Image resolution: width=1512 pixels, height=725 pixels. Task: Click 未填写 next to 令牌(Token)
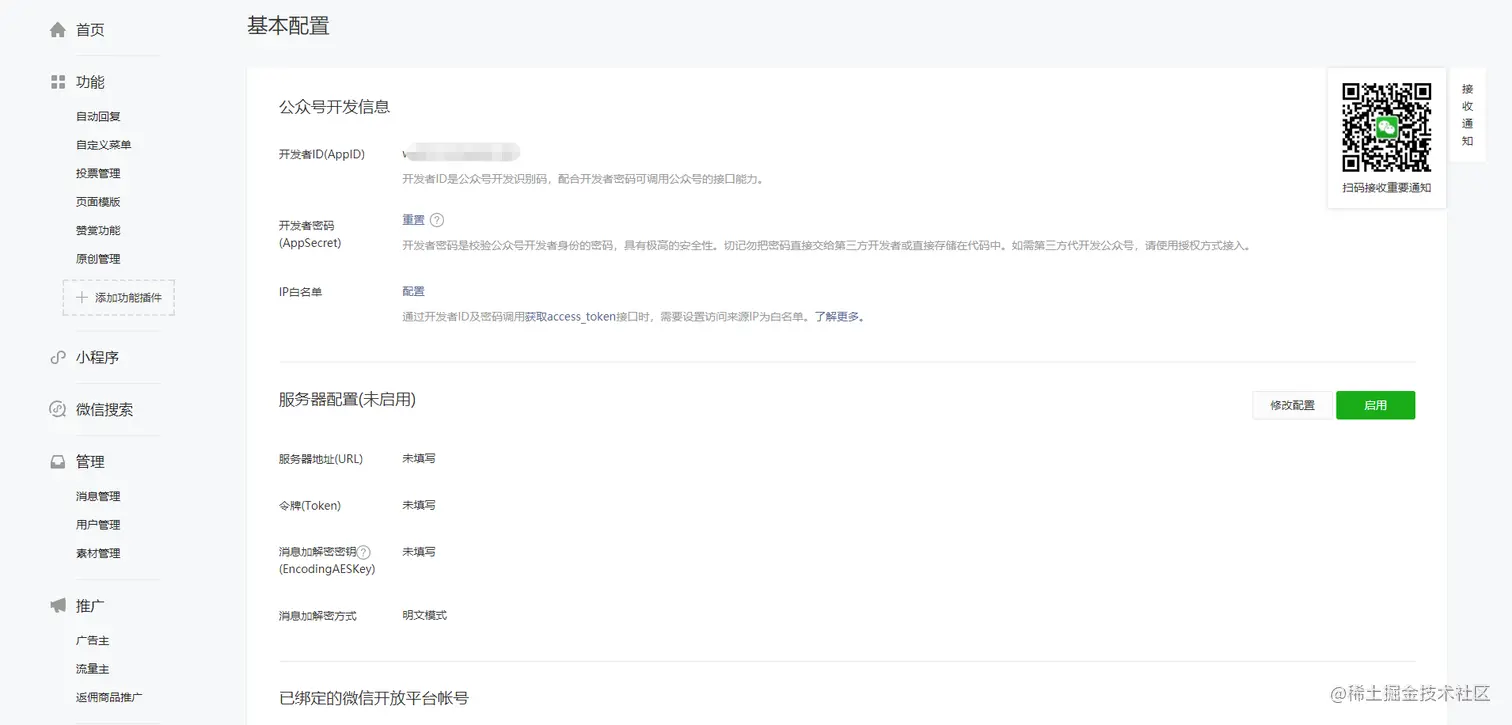click(419, 505)
